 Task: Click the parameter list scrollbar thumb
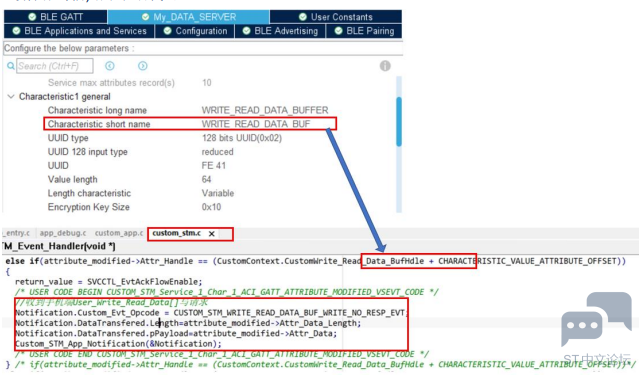[x=399, y=121]
